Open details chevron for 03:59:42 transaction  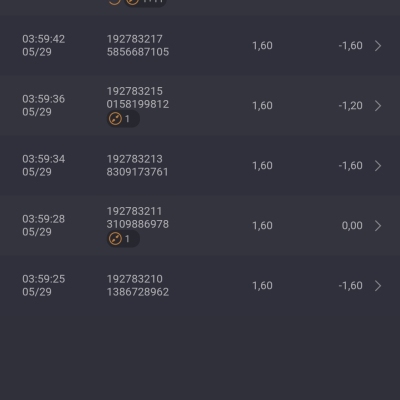click(x=378, y=46)
